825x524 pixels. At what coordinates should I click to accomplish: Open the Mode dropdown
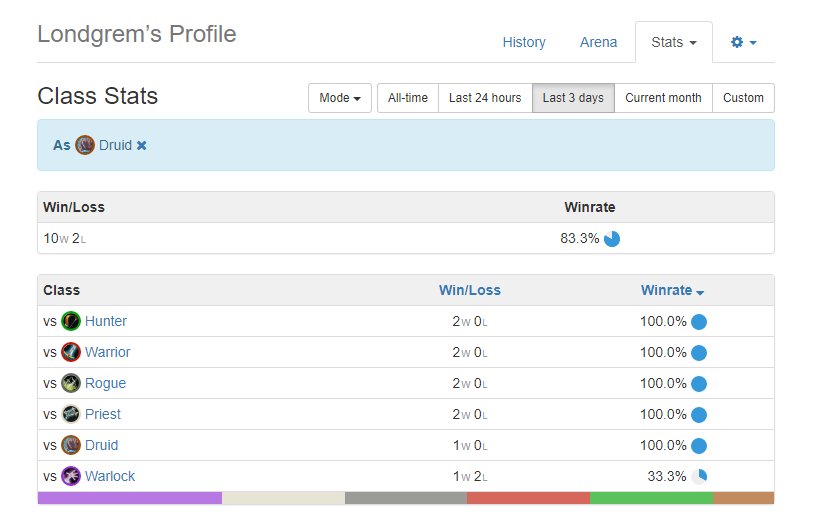point(340,98)
